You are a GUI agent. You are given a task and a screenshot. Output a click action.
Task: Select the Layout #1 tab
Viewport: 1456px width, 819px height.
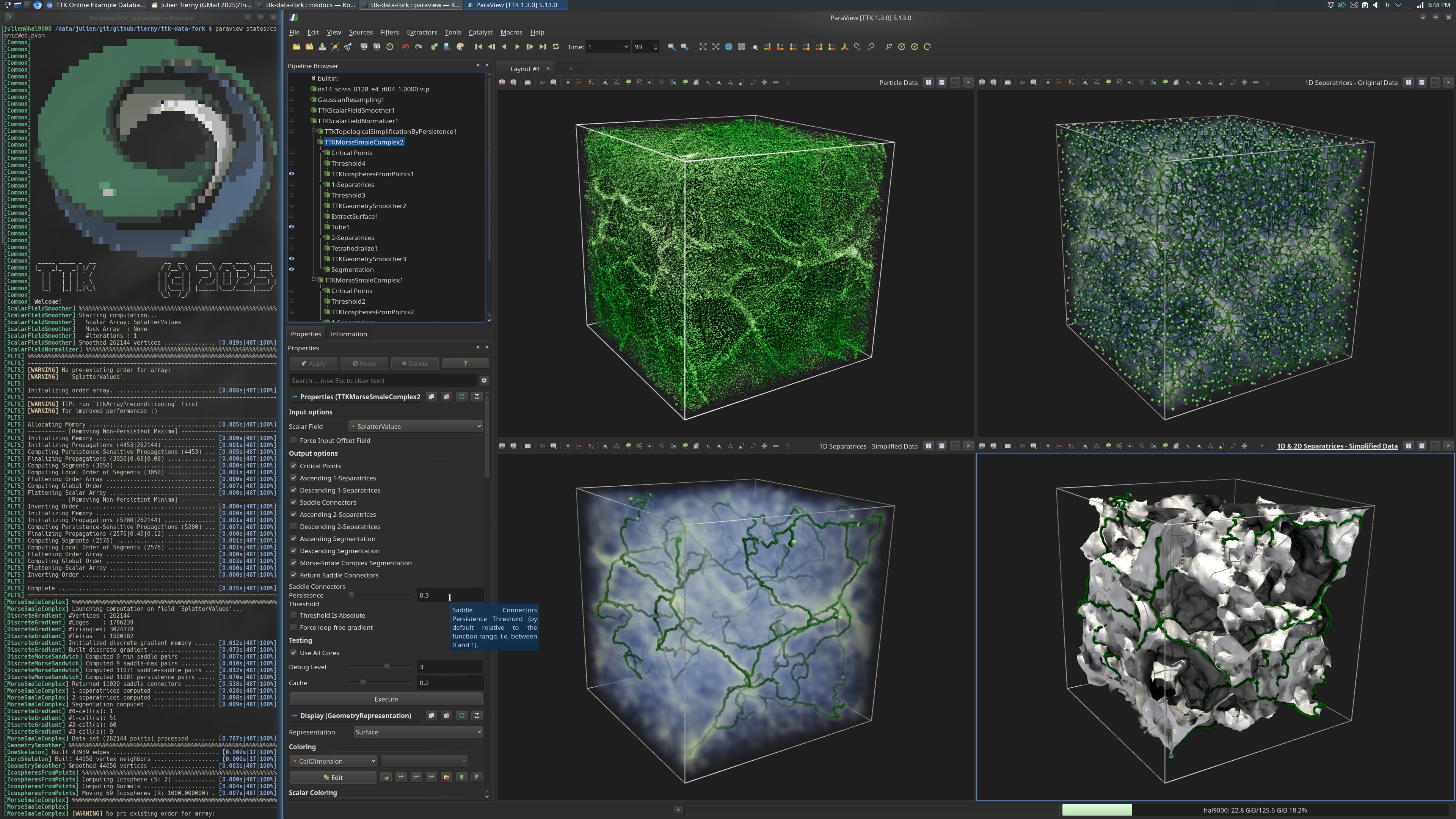pyautogui.click(x=525, y=69)
